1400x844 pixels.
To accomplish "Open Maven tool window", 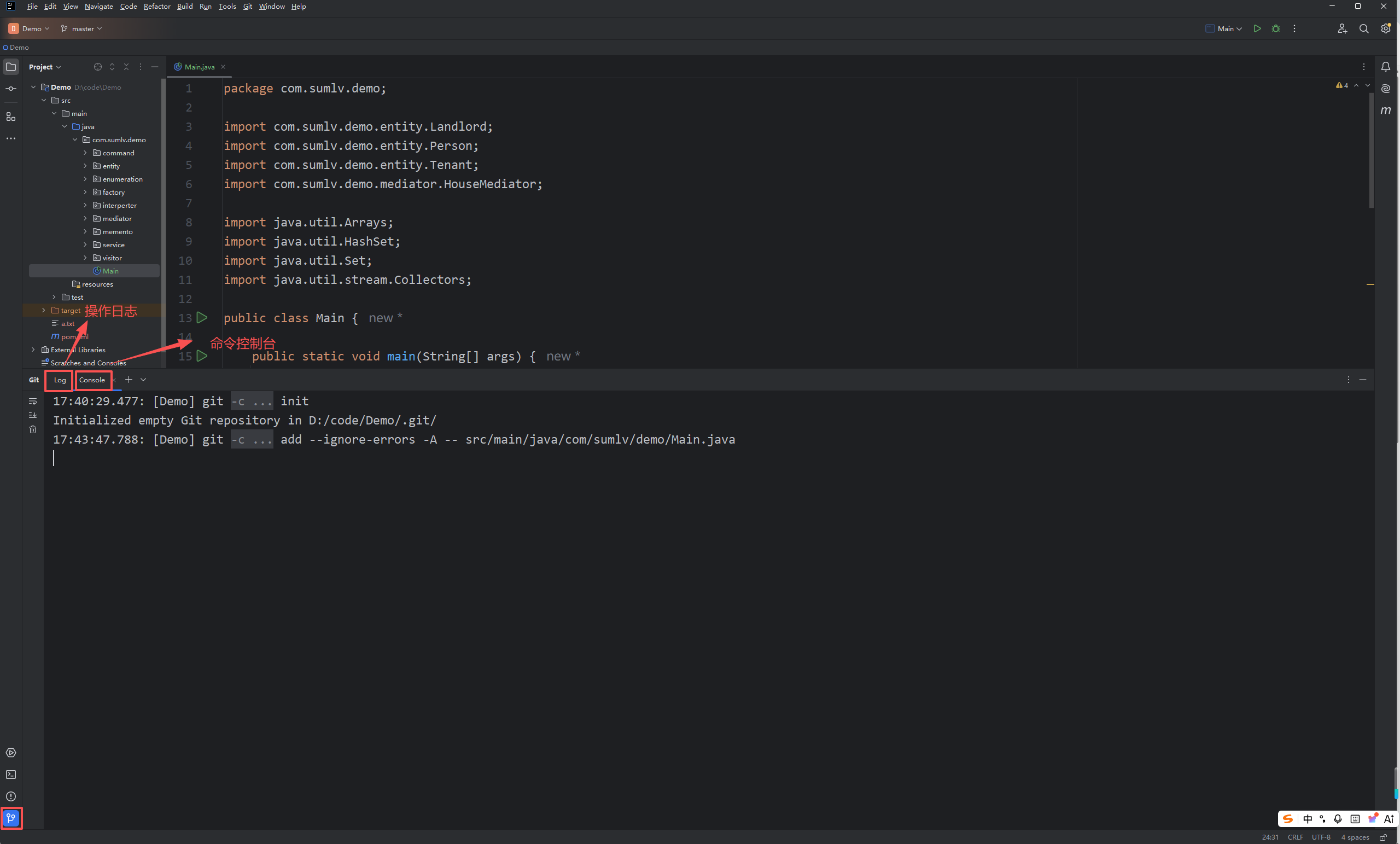I will 1386,110.
